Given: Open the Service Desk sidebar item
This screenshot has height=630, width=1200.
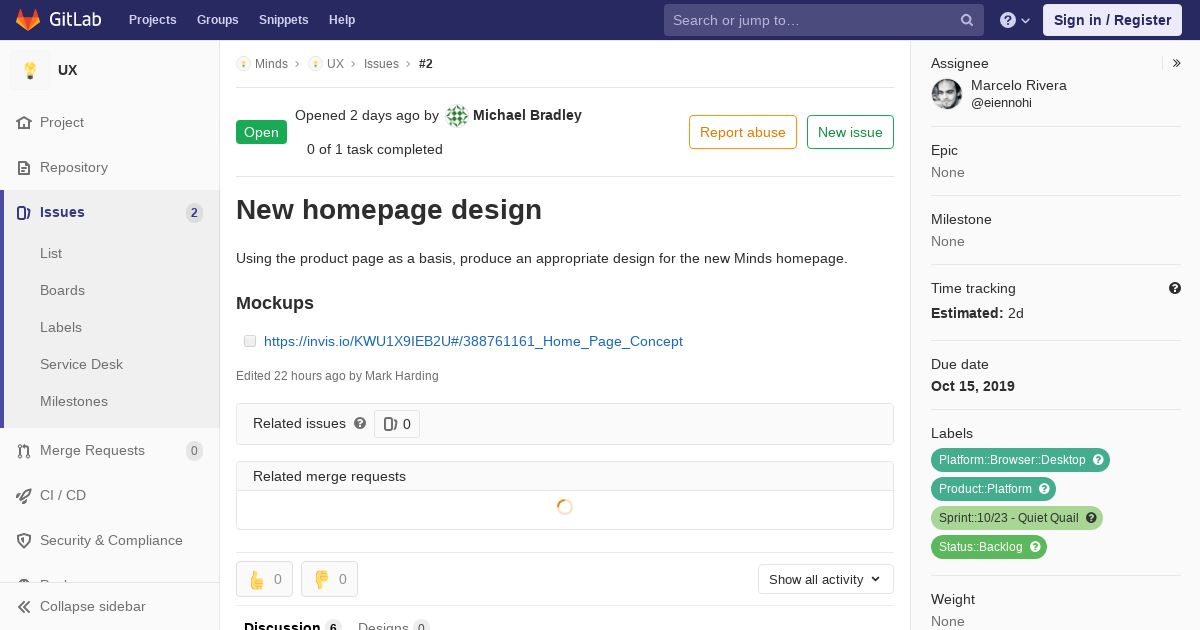Looking at the screenshot, I should point(81,364).
